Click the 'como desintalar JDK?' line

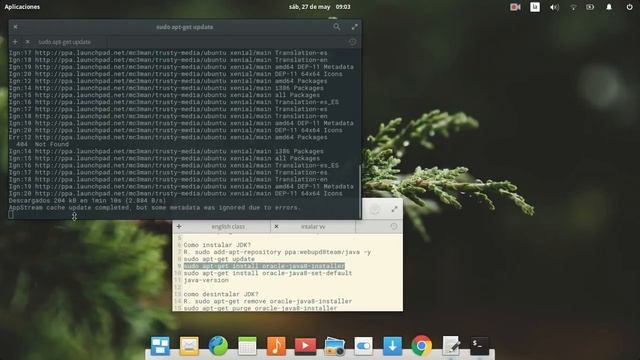221,294
